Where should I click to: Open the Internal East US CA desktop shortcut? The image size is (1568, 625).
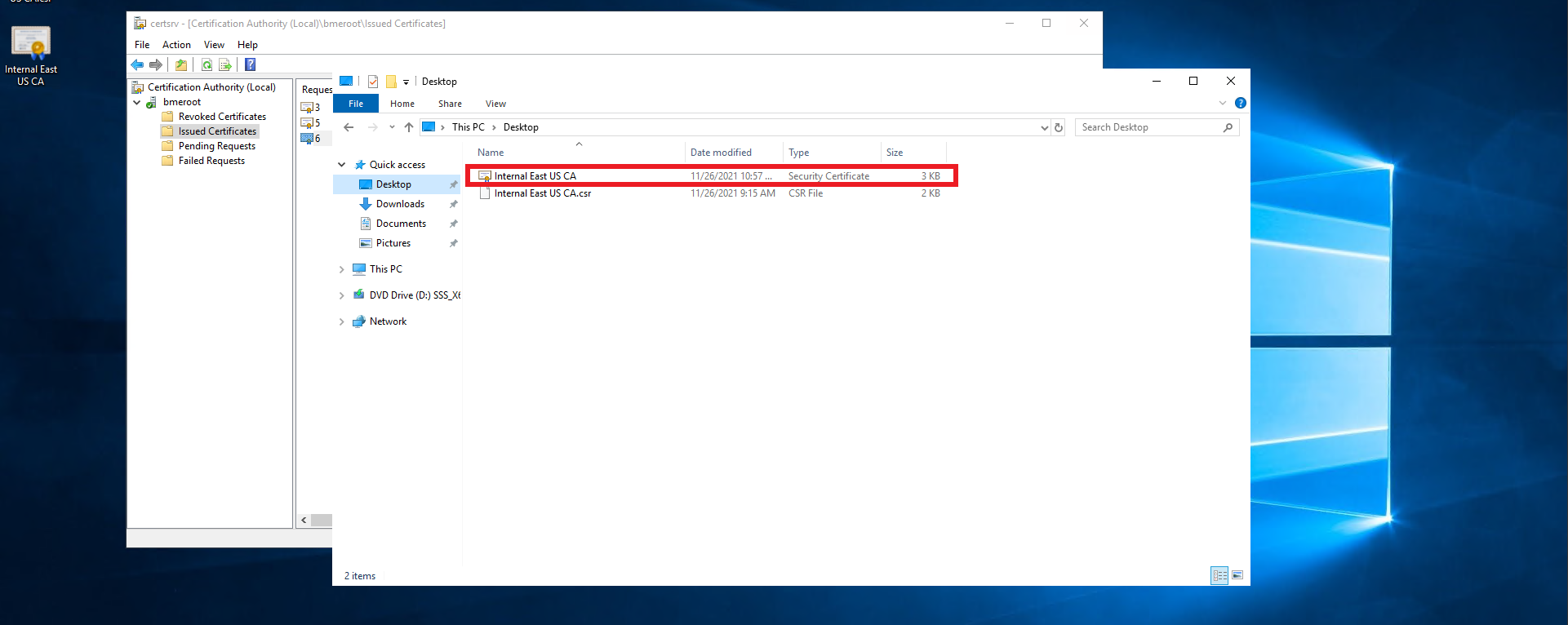pos(31,55)
